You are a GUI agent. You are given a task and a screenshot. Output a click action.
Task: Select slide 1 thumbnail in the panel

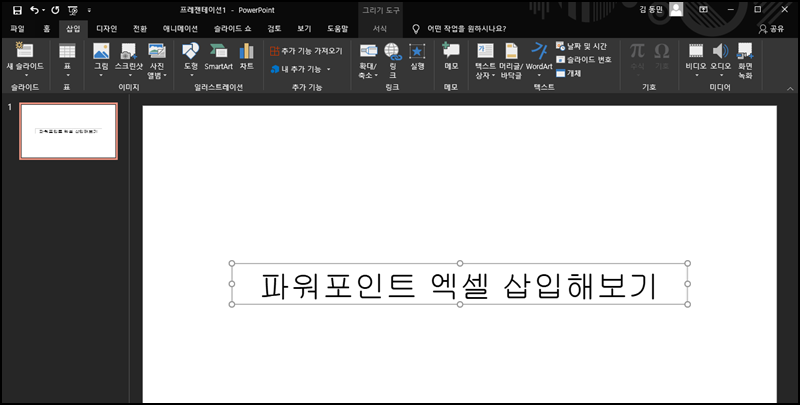click(x=68, y=131)
